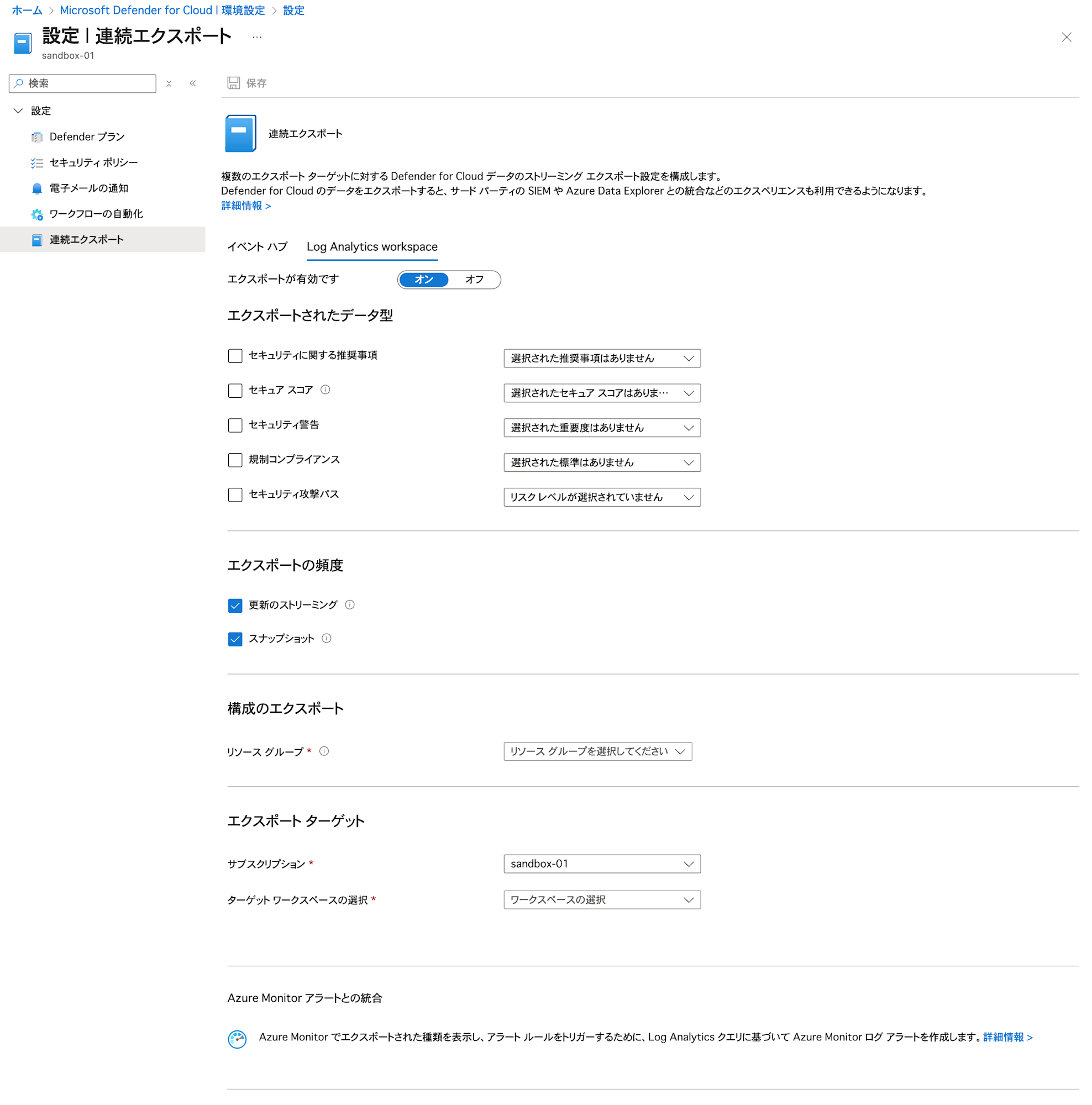Open Microsoft Defender for Cloud breadcrumb
The height and width of the screenshot is (1105, 1092).
[162, 10]
